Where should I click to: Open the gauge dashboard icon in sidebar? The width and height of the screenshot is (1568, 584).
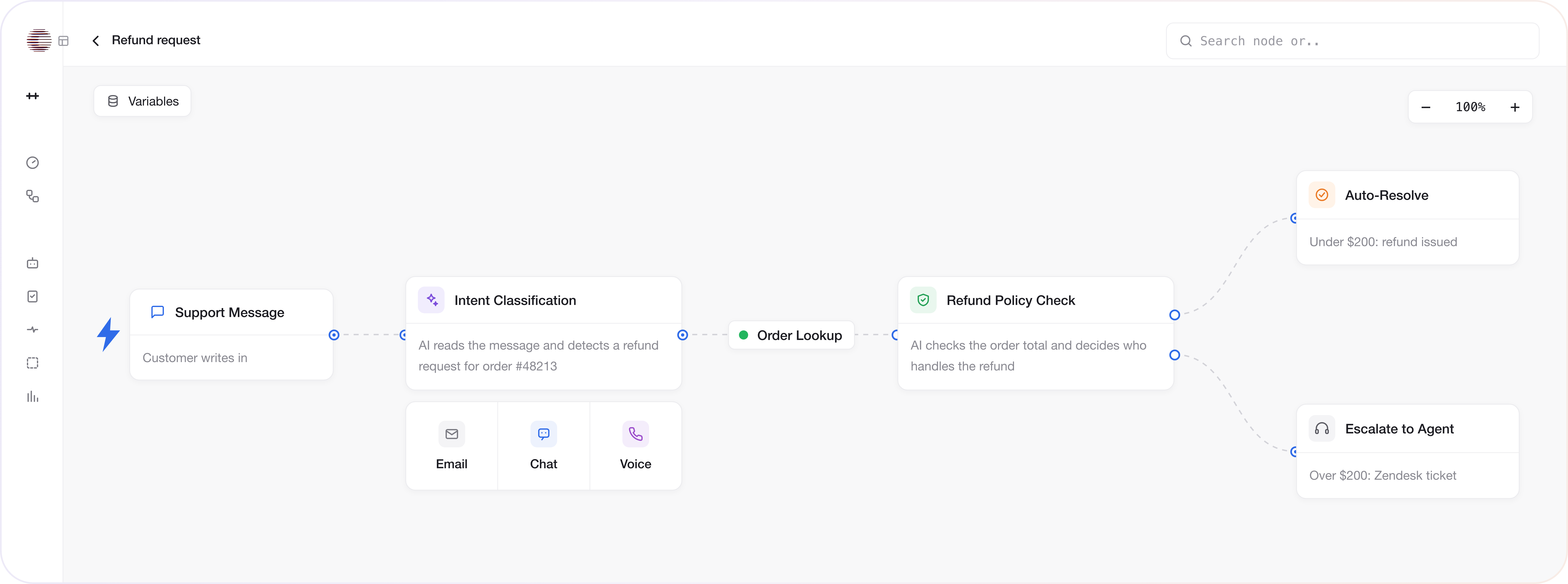point(33,163)
